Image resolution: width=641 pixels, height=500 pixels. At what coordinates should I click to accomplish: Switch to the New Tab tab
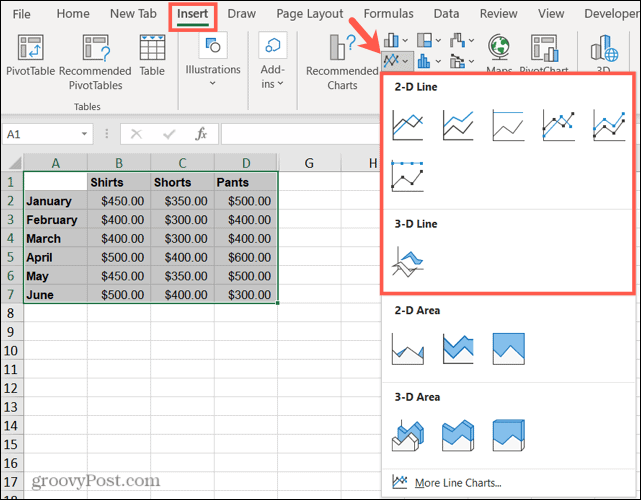point(133,14)
